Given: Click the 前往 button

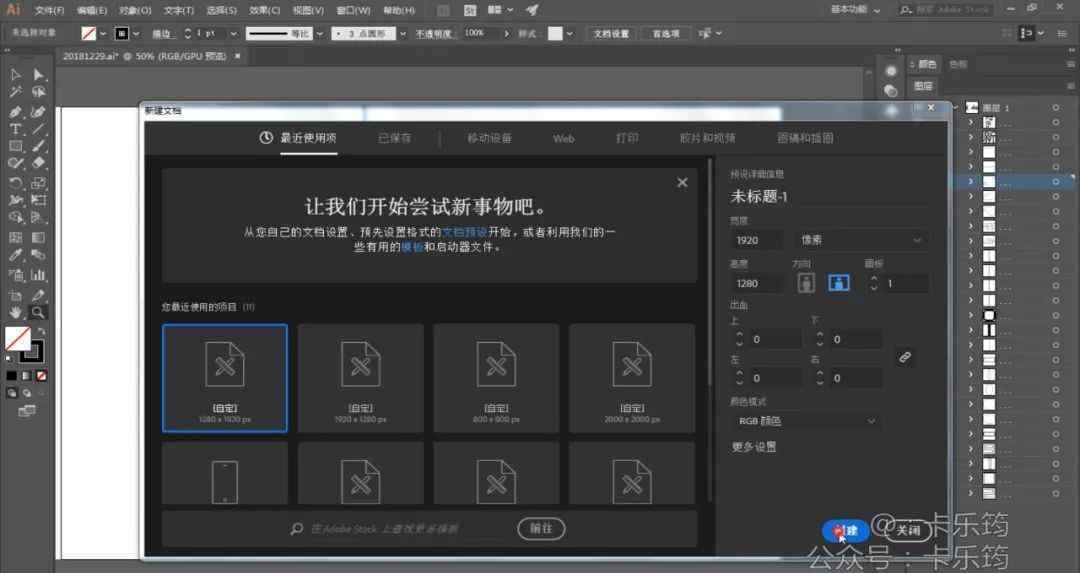Looking at the screenshot, I should coord(541,528).
